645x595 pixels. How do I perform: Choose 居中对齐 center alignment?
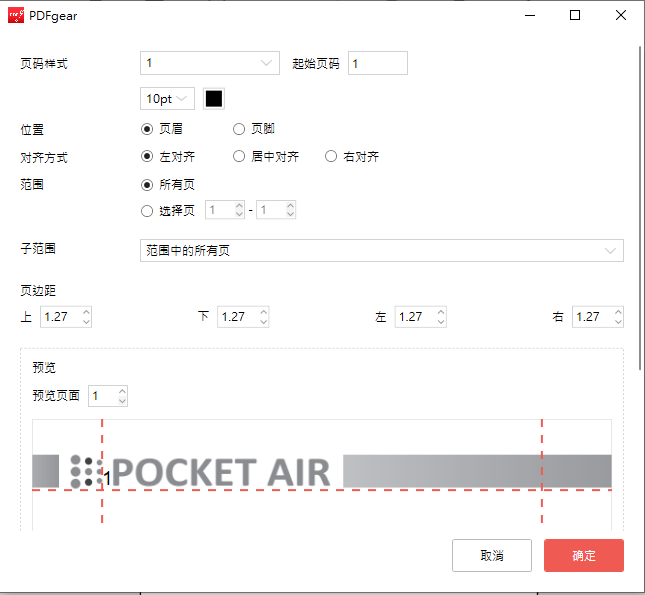239,156
